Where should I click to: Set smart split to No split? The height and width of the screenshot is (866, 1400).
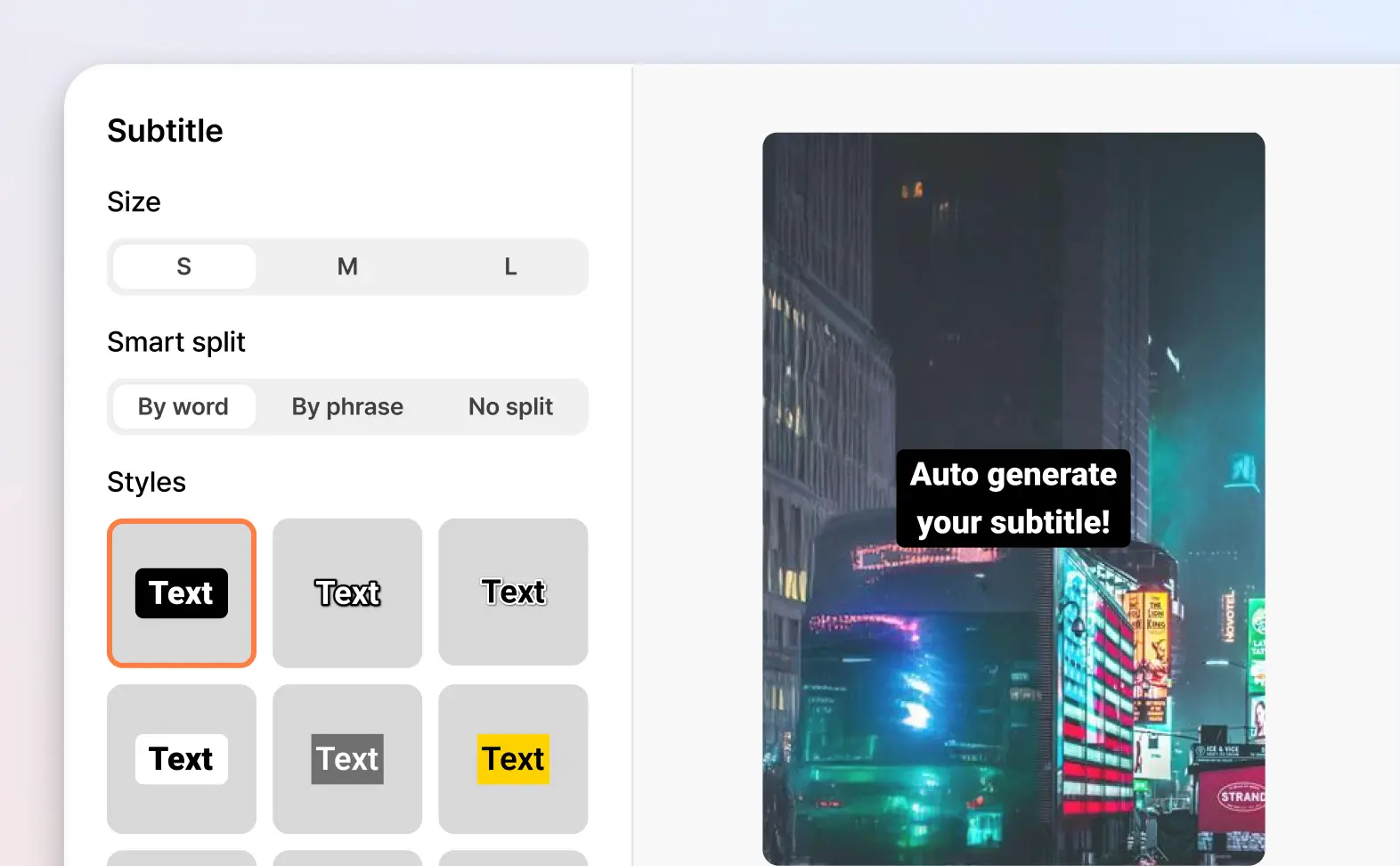(x=510, y=407)
